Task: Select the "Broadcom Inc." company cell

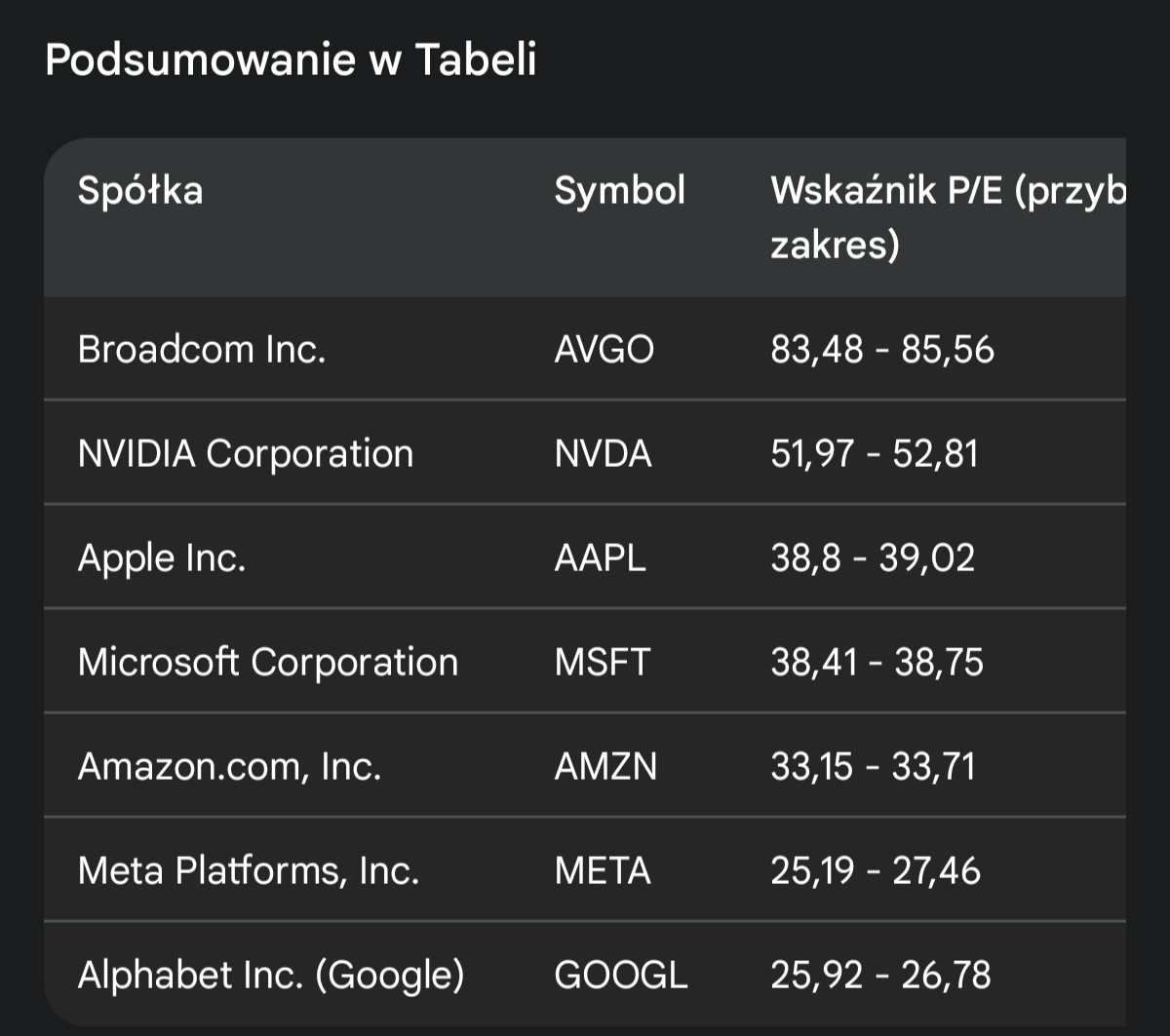Action: coord(201,349)
